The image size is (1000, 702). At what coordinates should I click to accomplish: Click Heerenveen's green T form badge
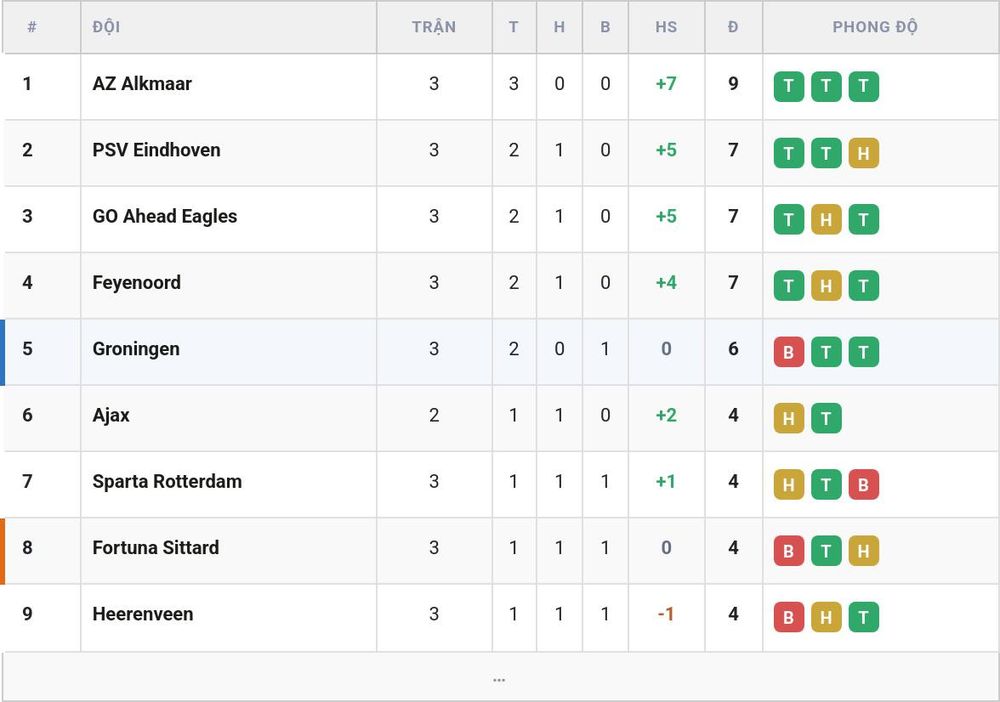(x=864, y=617)
